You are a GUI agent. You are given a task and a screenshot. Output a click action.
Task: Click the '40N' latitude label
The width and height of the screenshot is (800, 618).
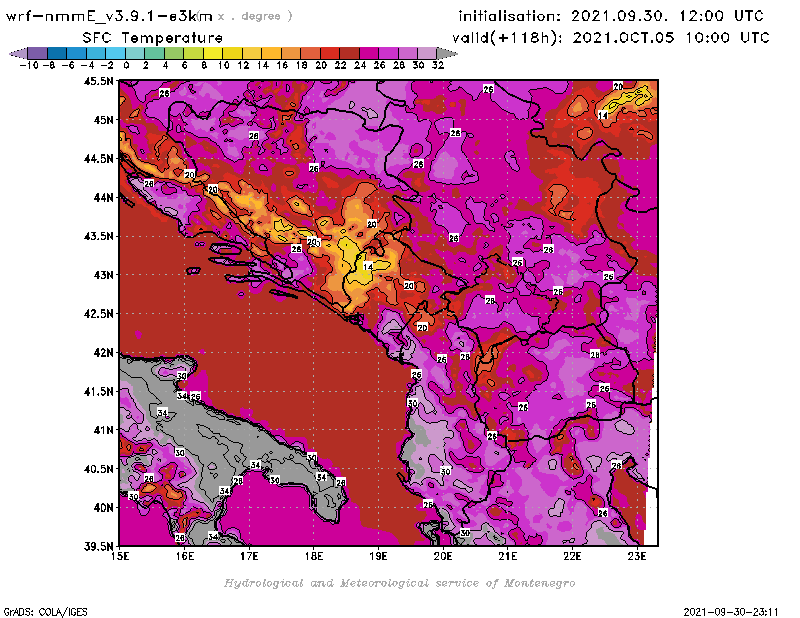coord(104,508)
